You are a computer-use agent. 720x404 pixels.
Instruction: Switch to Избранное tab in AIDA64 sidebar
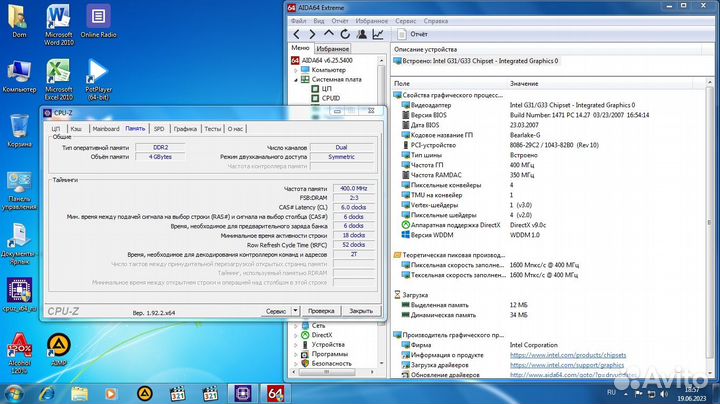332,48
